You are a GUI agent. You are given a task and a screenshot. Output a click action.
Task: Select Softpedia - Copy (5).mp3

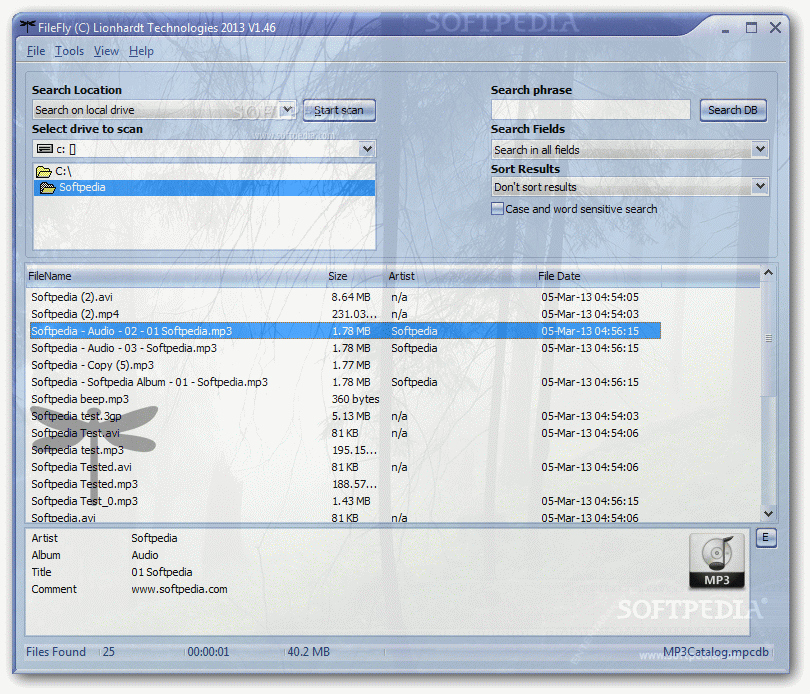click(345, 365)
